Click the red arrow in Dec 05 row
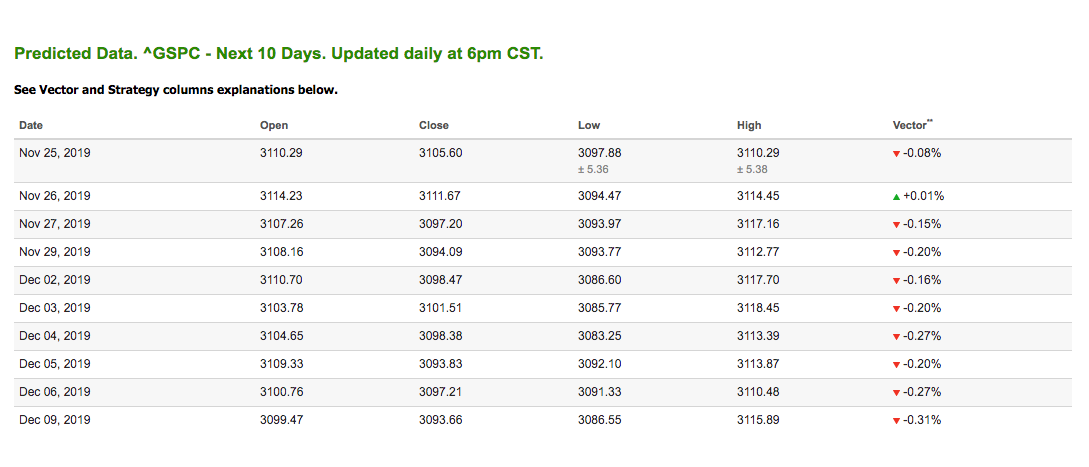1089x467 pixels. coord(896,365)
